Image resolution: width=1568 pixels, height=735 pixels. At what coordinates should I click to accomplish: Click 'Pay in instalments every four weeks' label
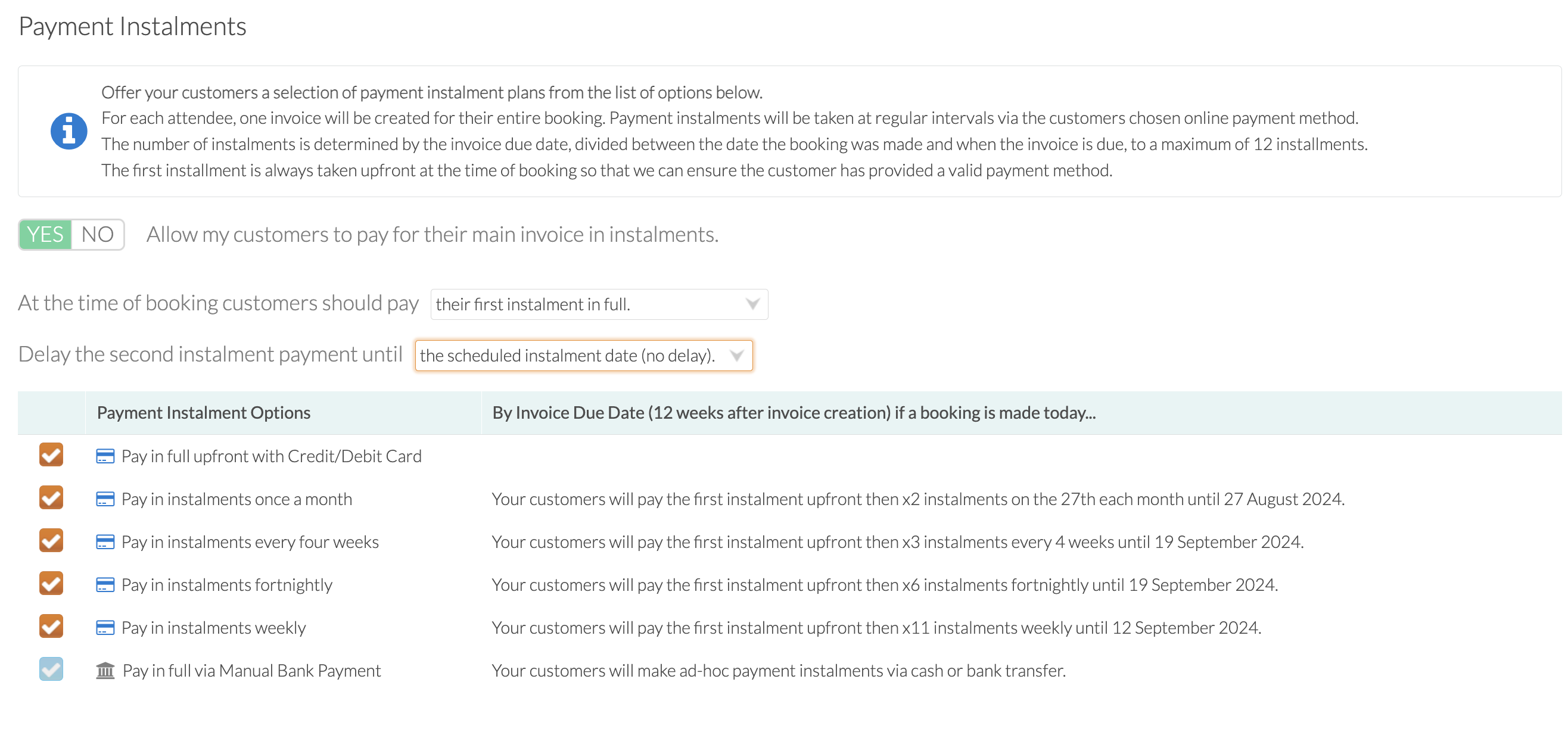tap(250, 542)
